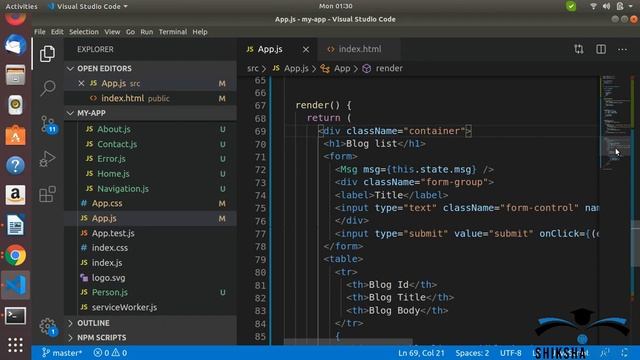The image size is (640, 360).
Task: Open More Actions ellipsis in editor
Action: (622, 49)
